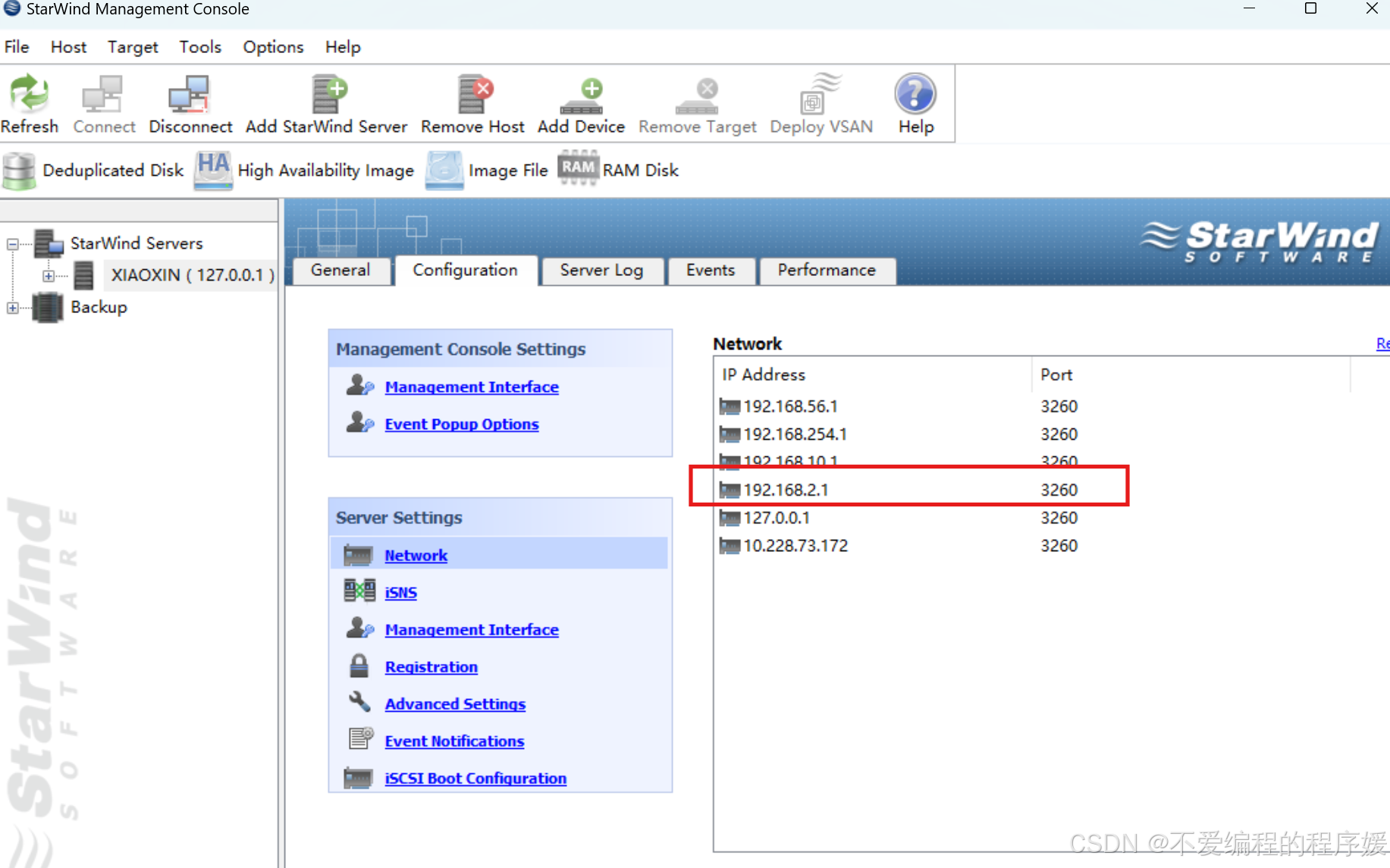The height and width of the screenshot is (868, 1390).
Task: Select Image File device type
Action: [487, 171]
